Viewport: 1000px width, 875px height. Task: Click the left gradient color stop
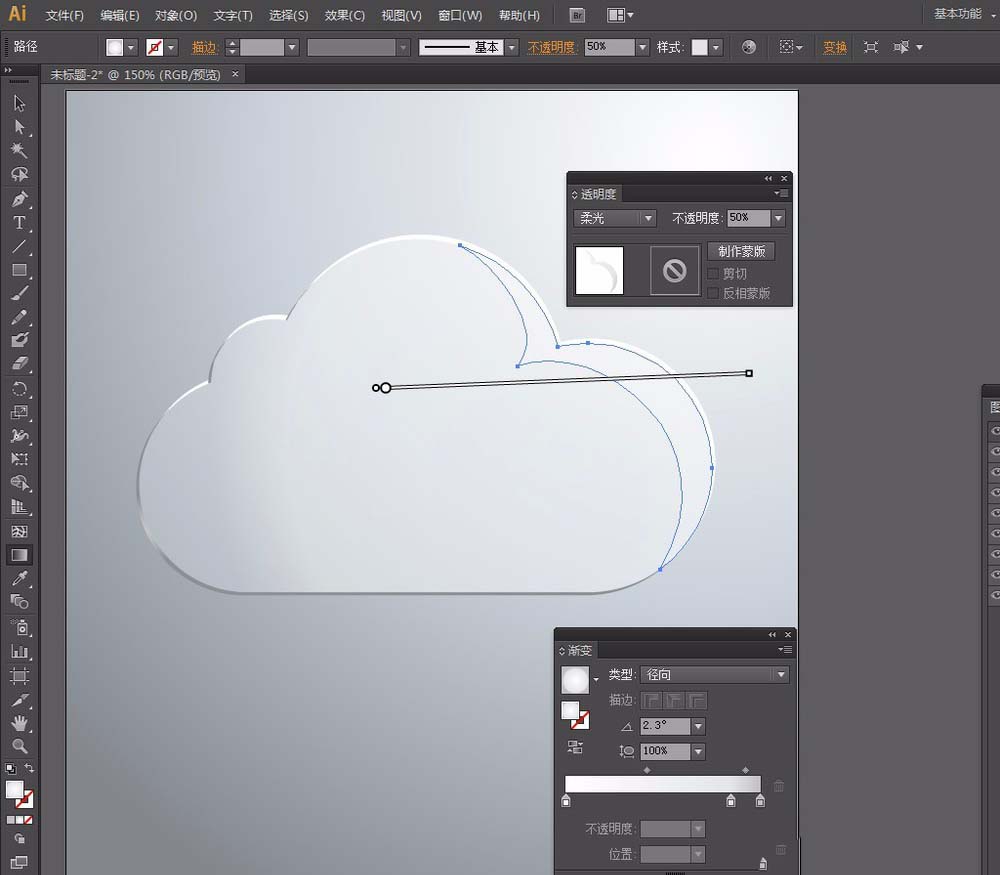(566, 800)
